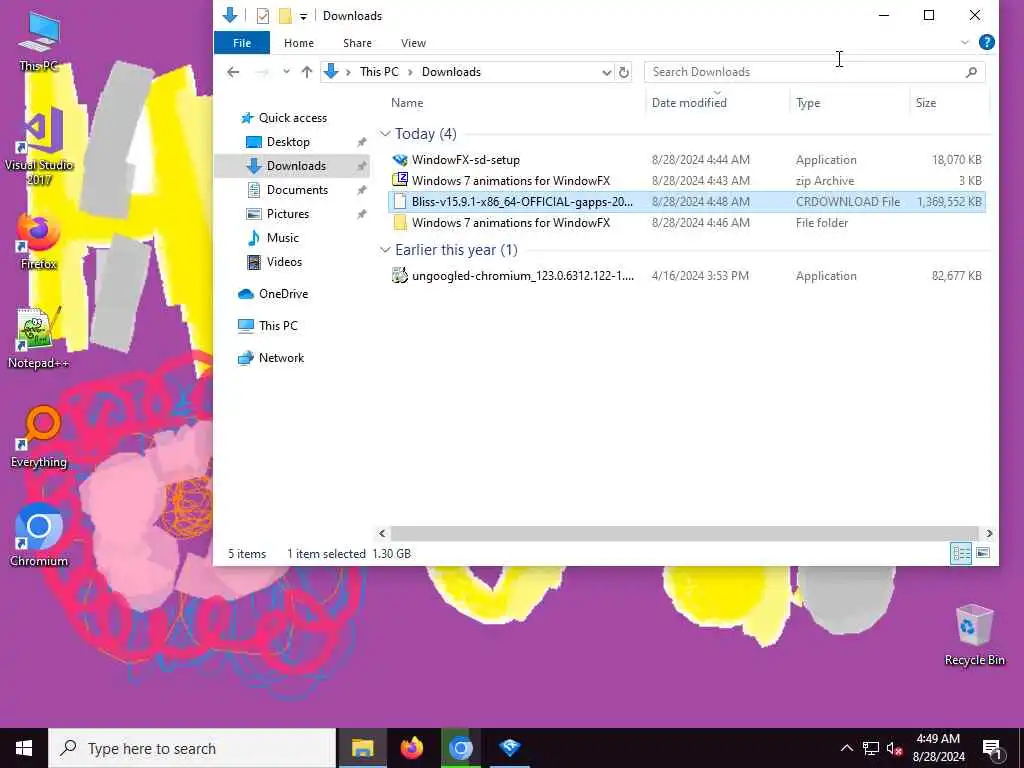This screenshot has width=1024, height=768.
Task: Go up one folder level
Action: 306,72
